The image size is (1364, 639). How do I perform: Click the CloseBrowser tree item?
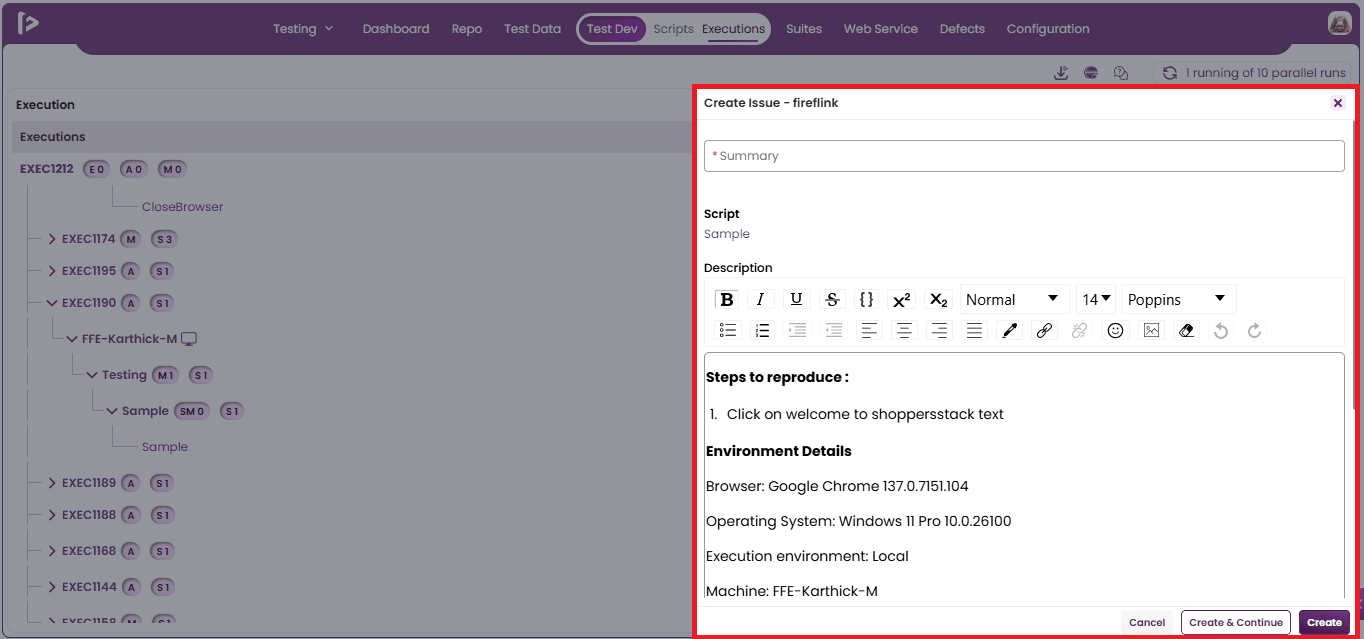tap(182, 207)
